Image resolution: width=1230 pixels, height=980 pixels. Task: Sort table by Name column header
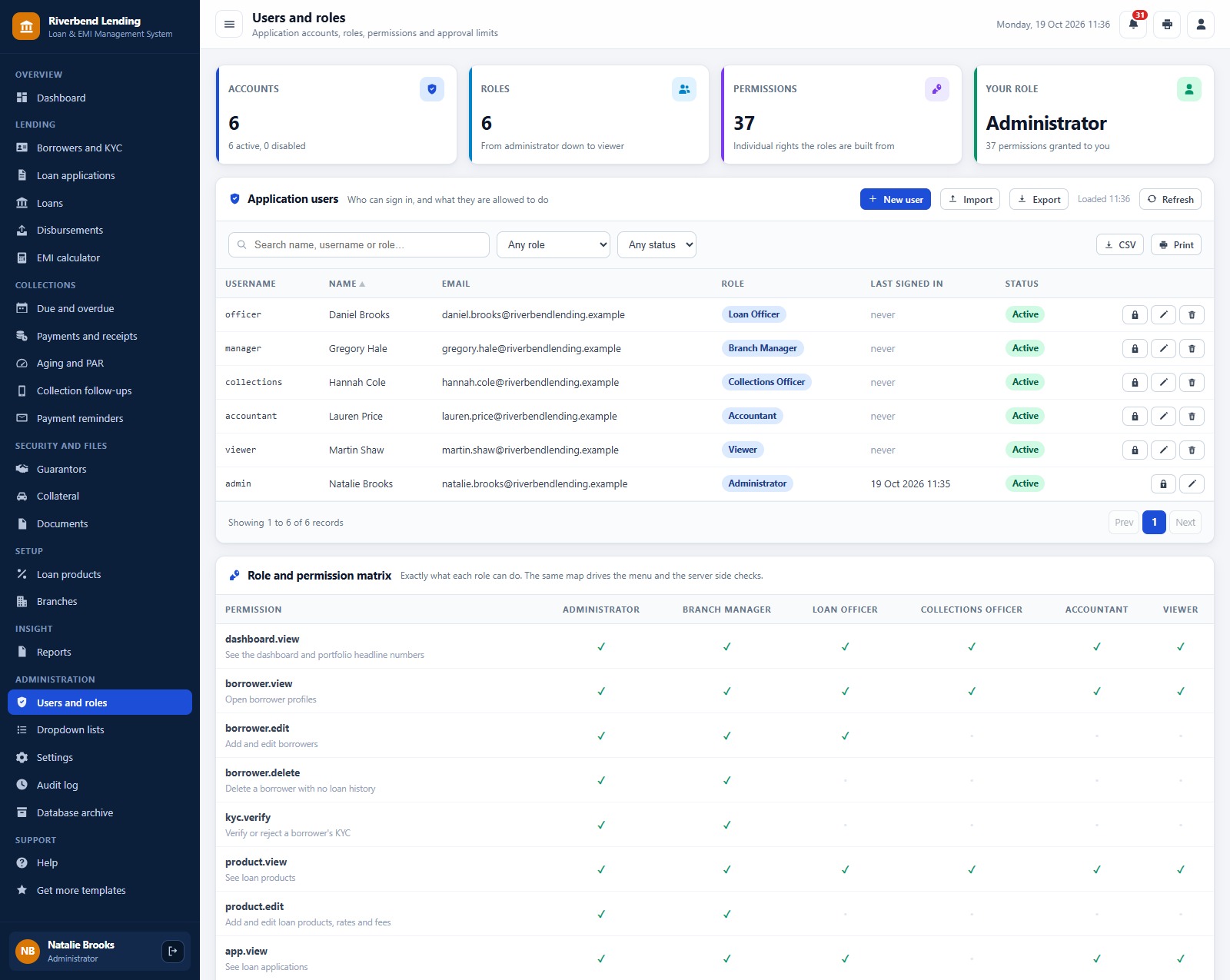click(x=347, y=284)
